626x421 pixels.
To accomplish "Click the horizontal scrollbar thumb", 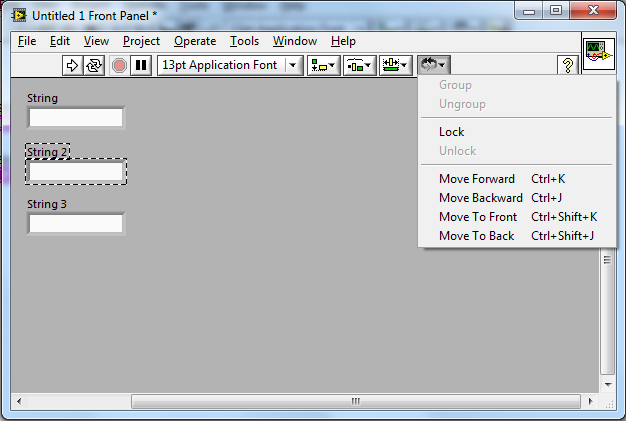I will [355, 401].
